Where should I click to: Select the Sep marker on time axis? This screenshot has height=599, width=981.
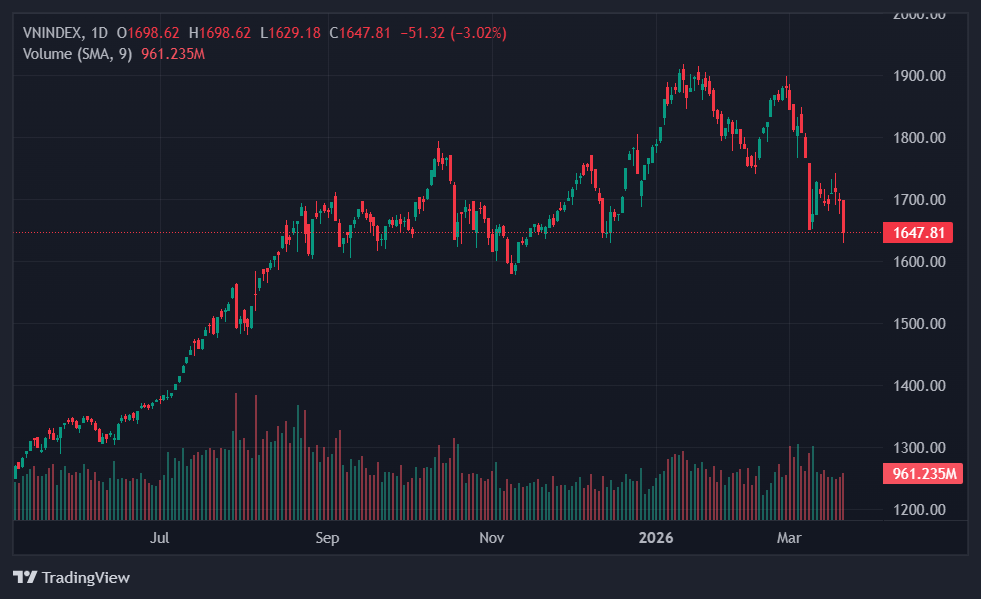[x=327, y=538]
